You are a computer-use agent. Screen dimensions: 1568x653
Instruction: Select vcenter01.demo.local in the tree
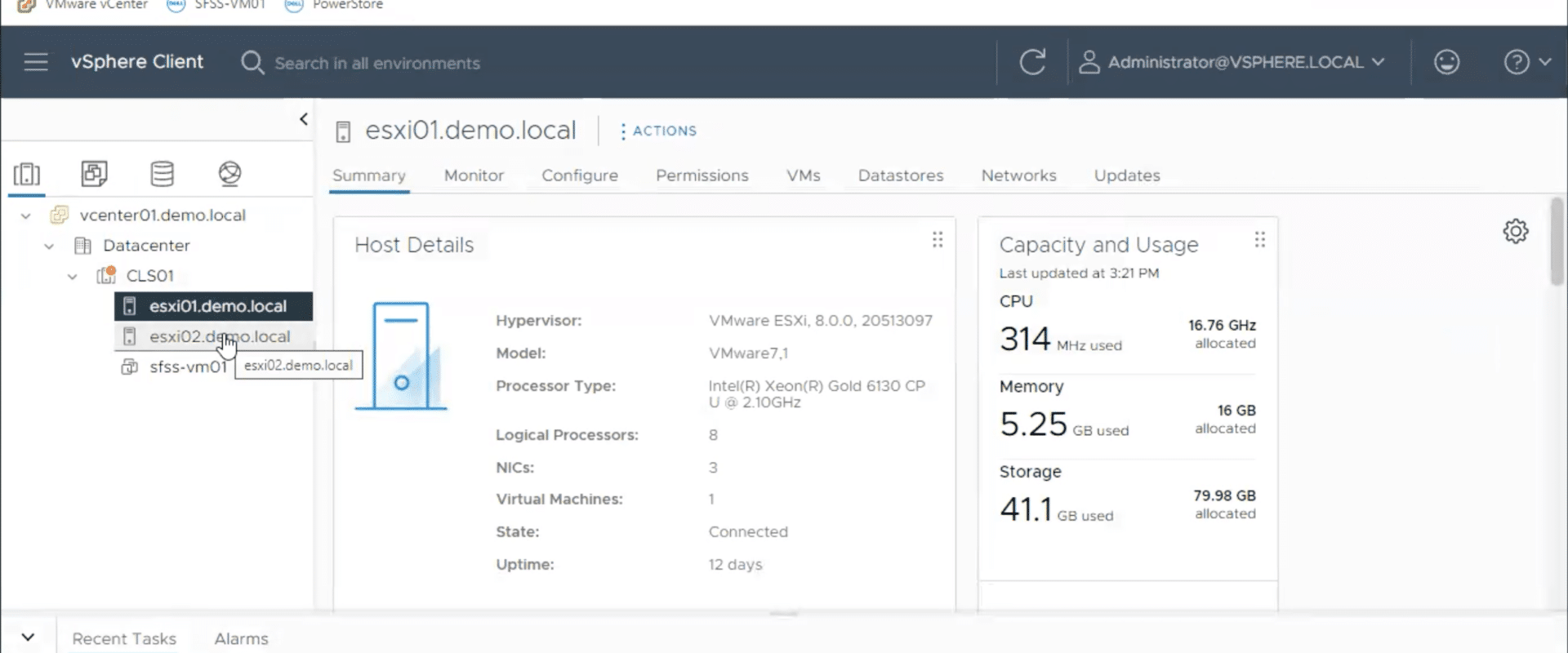click(163, 215)
